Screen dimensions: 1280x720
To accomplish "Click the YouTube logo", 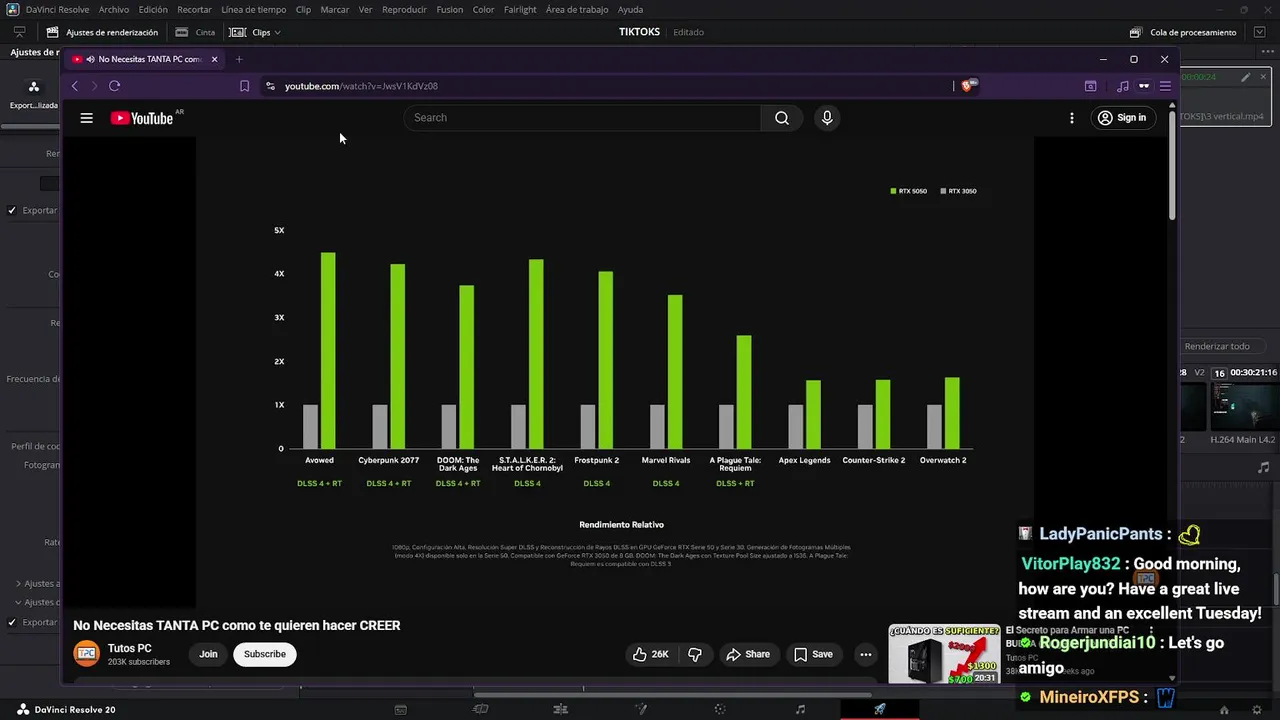I will (142, 118).
